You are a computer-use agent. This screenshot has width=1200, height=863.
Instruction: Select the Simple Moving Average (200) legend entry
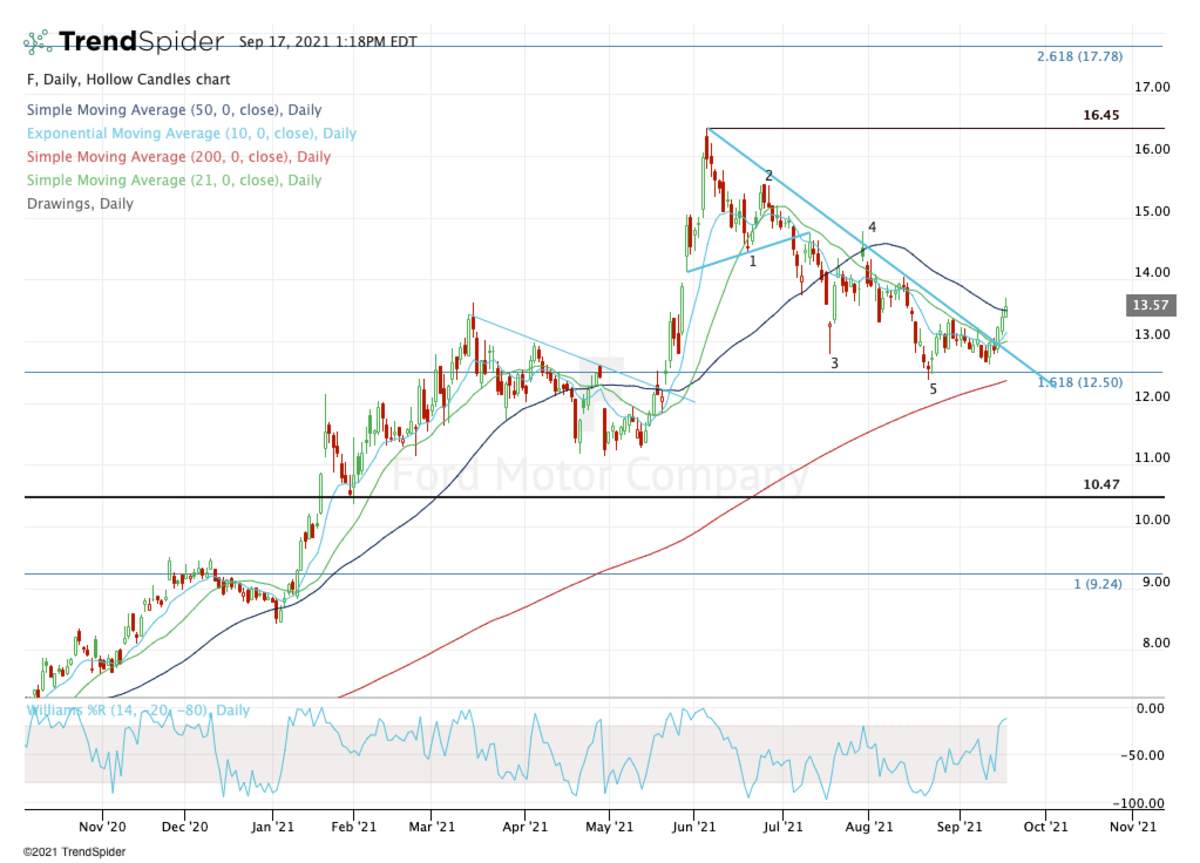coord(178,156)
